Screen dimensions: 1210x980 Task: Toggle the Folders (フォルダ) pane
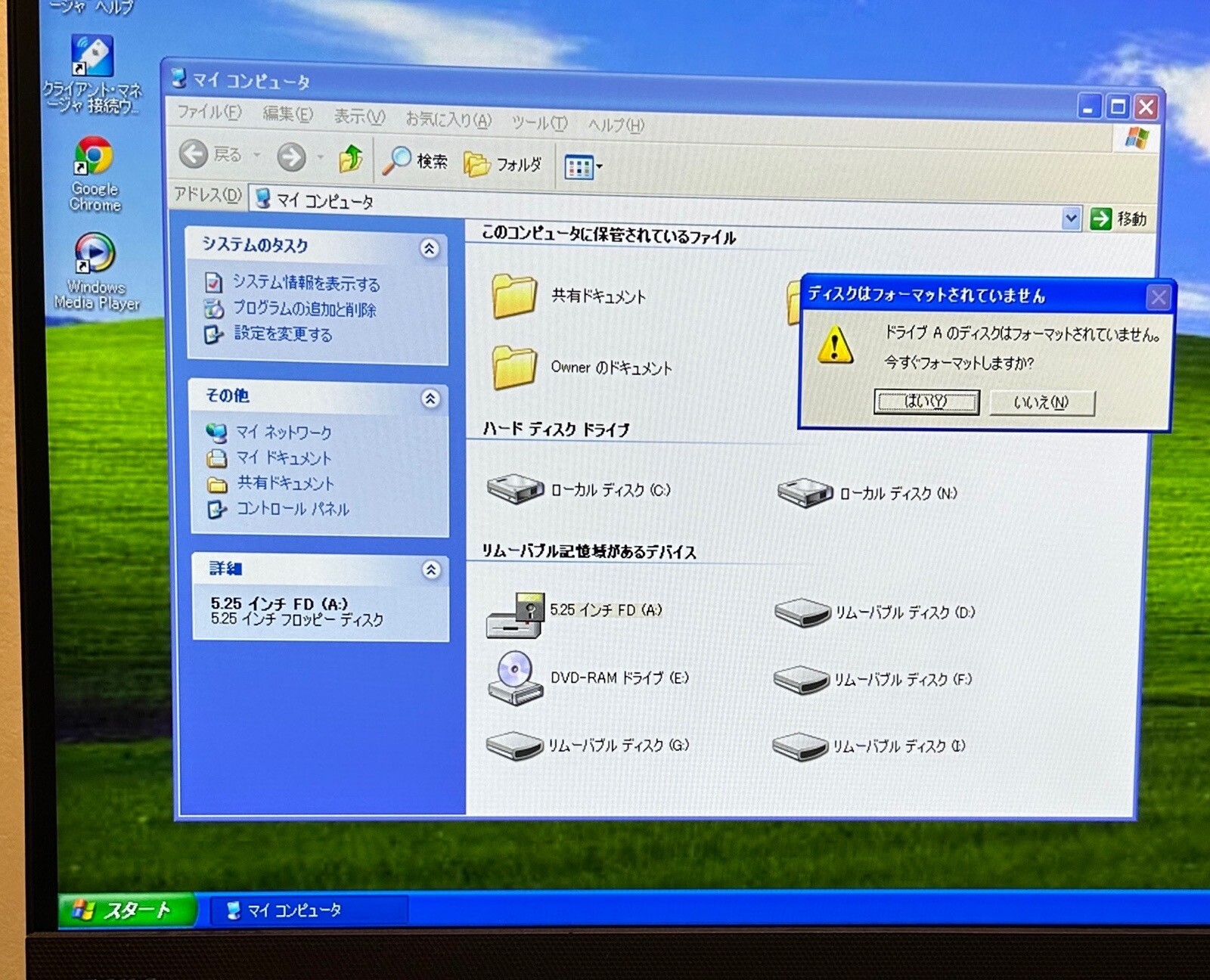click(x=502, y=163)
